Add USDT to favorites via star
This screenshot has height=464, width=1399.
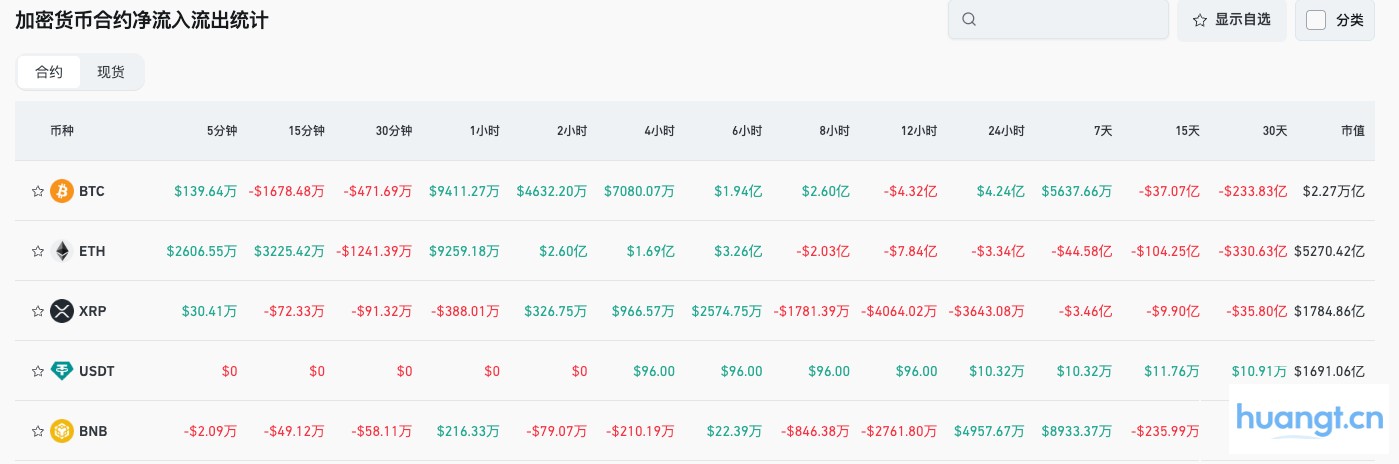pyautogui.click(x=37, y=371)
